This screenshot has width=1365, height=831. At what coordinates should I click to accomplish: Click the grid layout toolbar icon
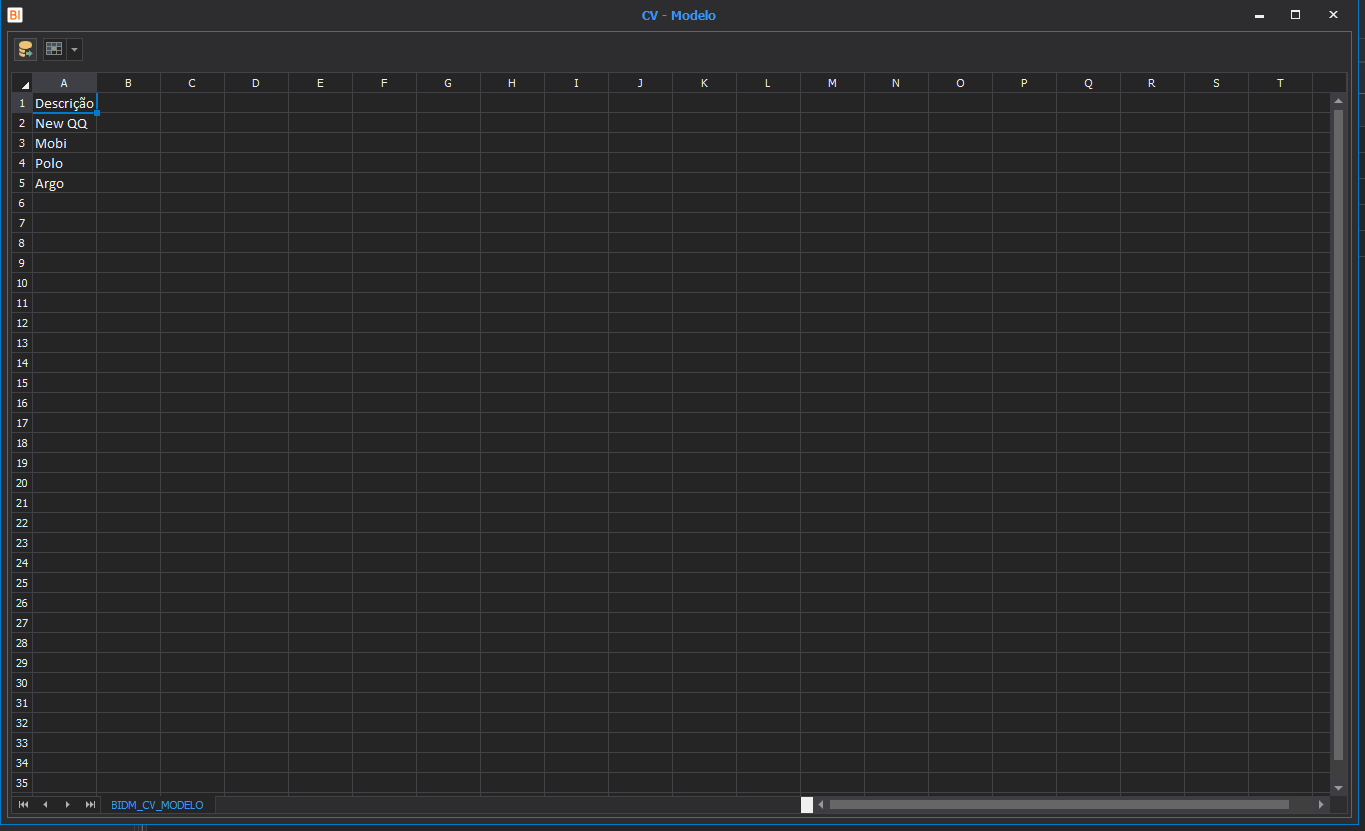54,49
